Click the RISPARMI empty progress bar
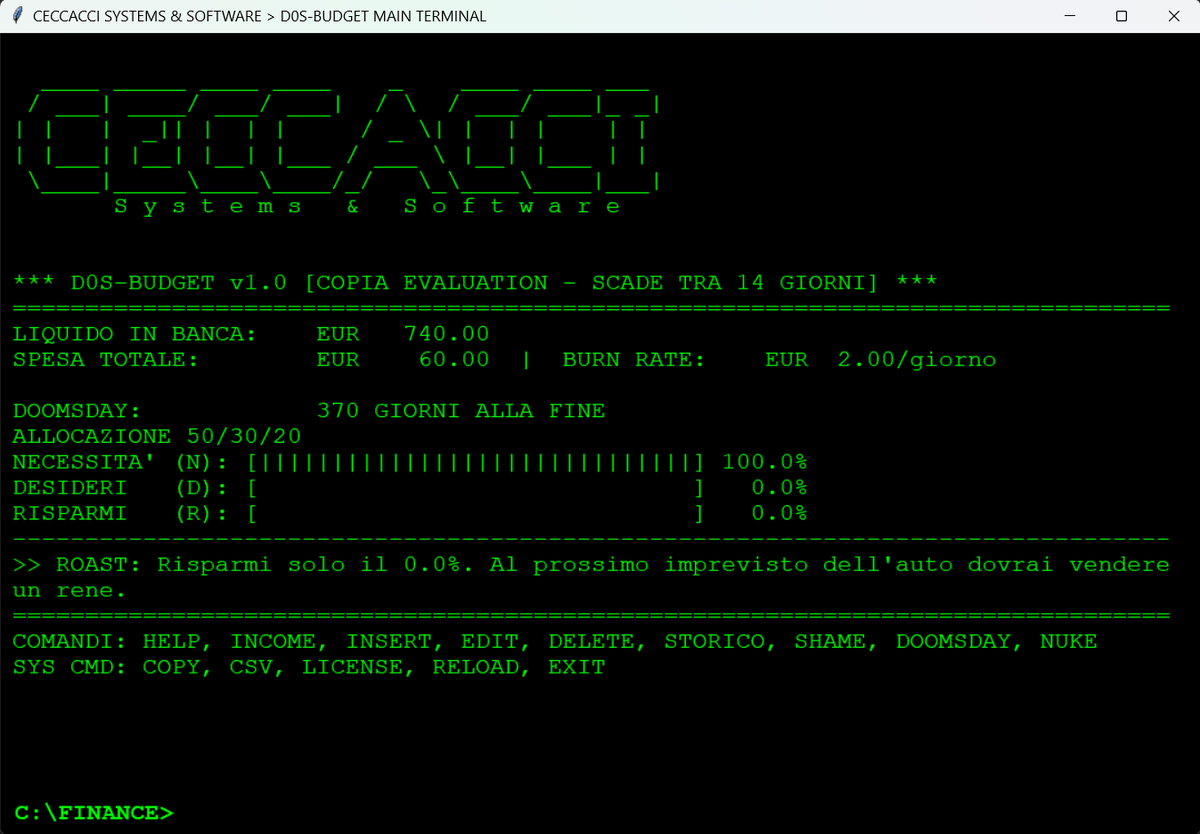The height and width of the screenshot is (834, 1200). (x=476, y=514)
